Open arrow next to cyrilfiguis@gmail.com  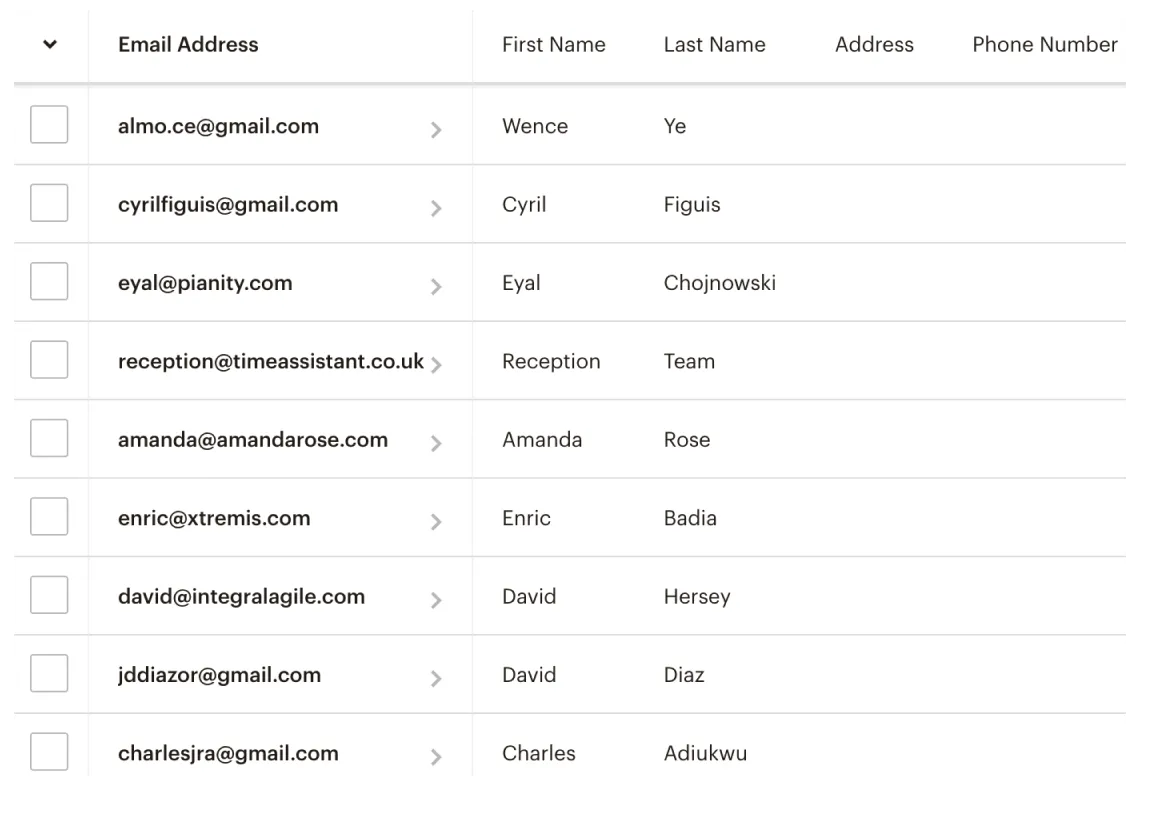436,209
